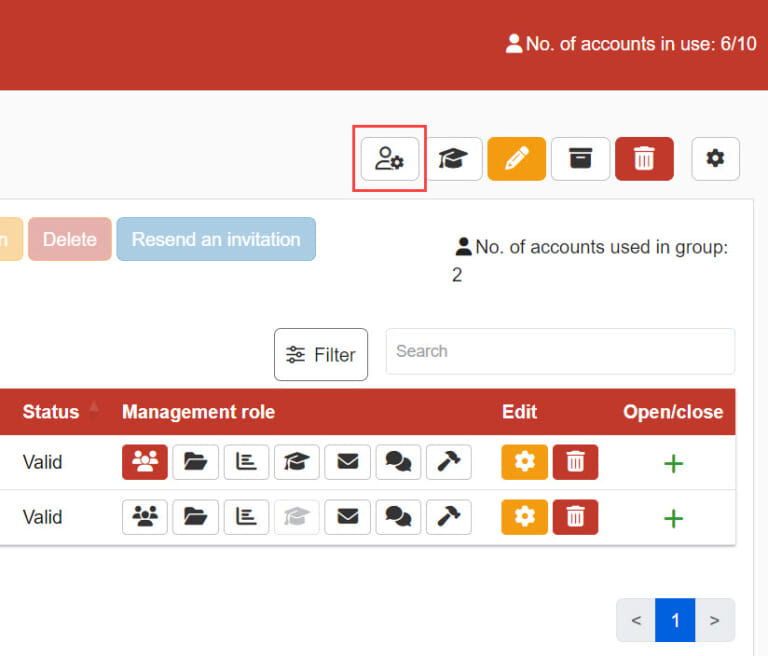The image size is (768, 656).
Task: Click the red trash button in top toolbar
Action: point(644,159)
